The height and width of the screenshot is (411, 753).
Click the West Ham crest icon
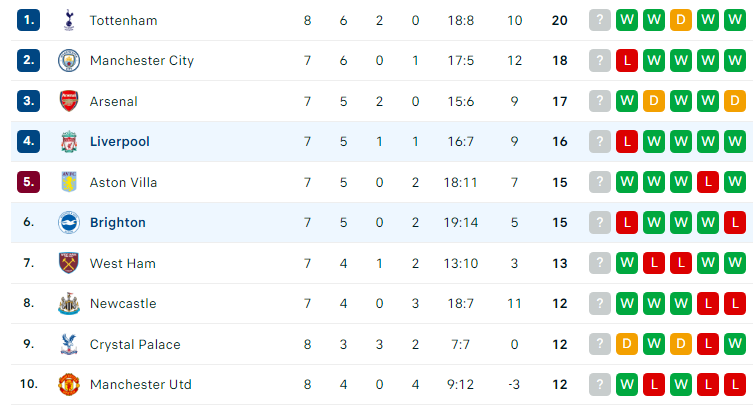point(69,263)
